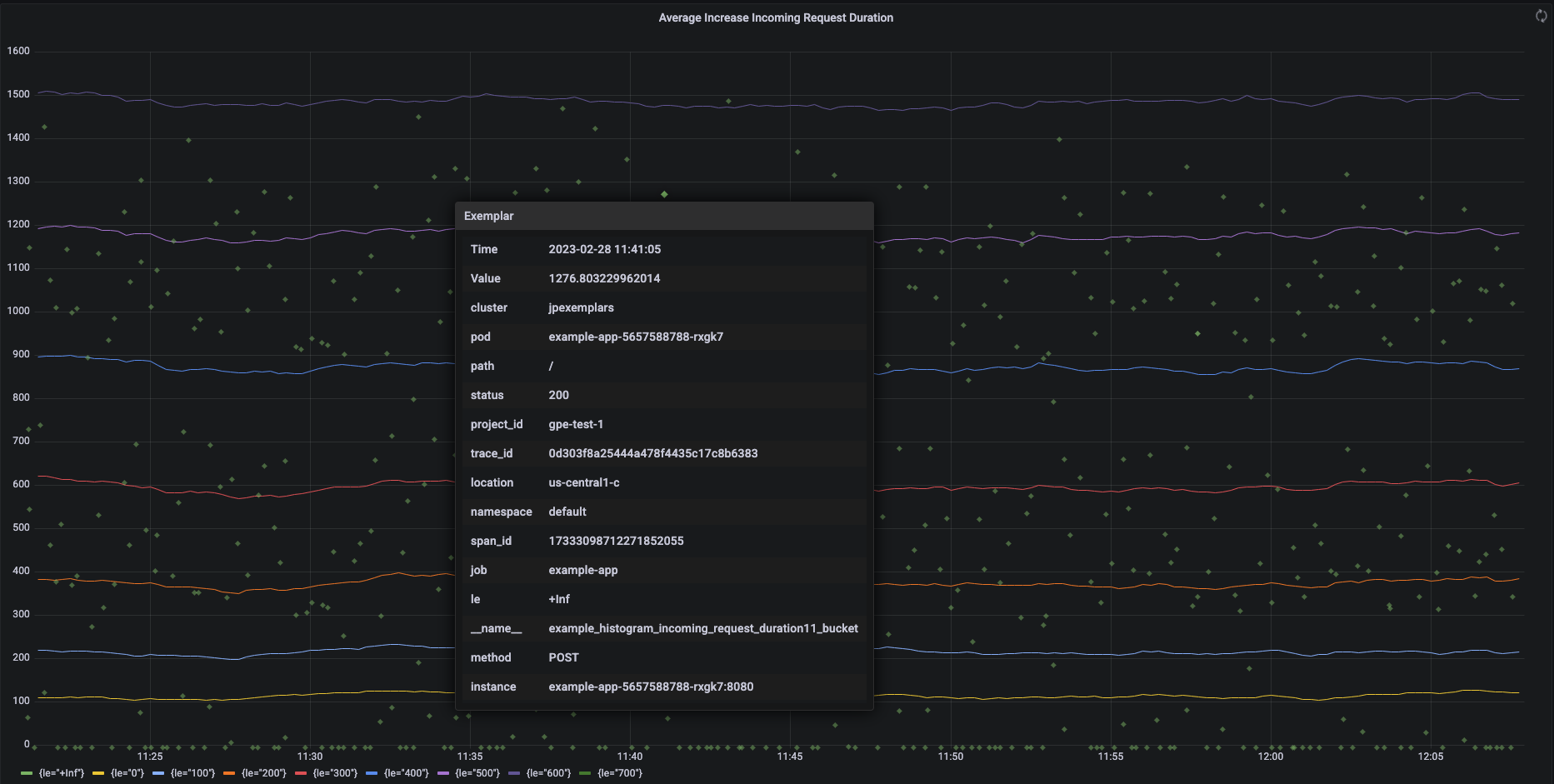Click the pod name in the Exemplar tooltip

[x=635, y=337]
